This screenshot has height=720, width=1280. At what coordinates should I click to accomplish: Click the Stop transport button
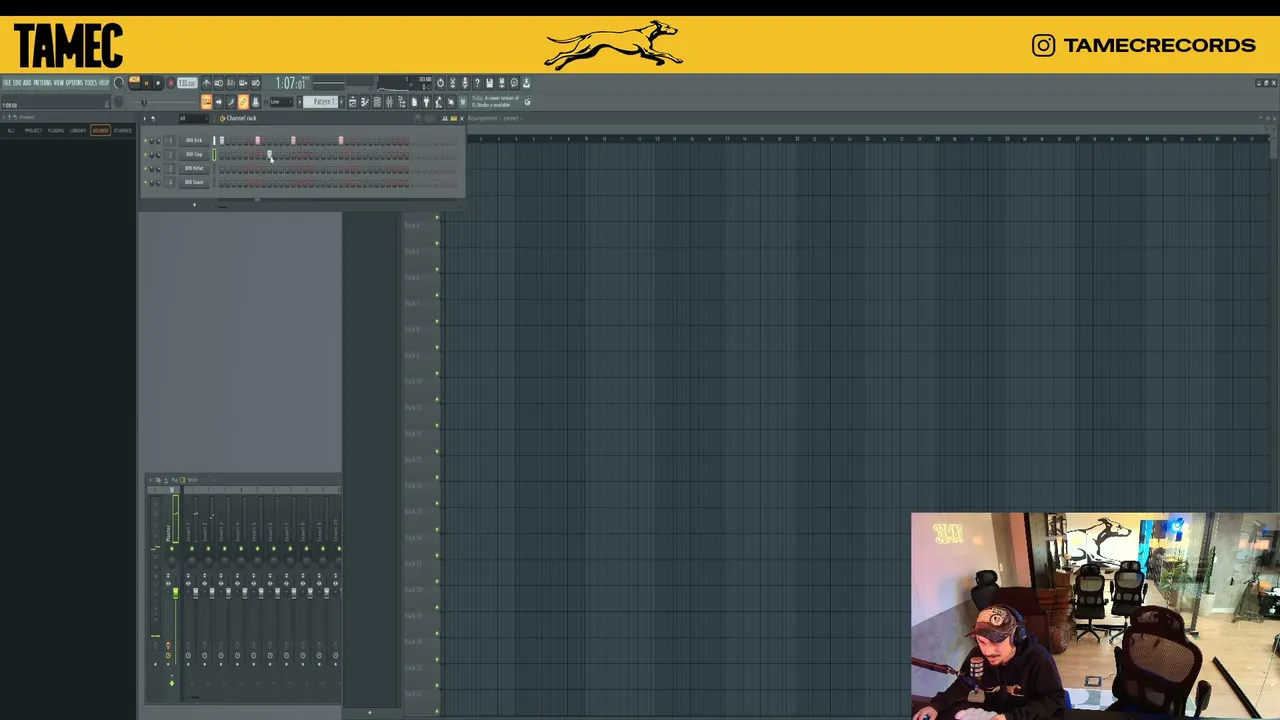(x=157, y=83)
